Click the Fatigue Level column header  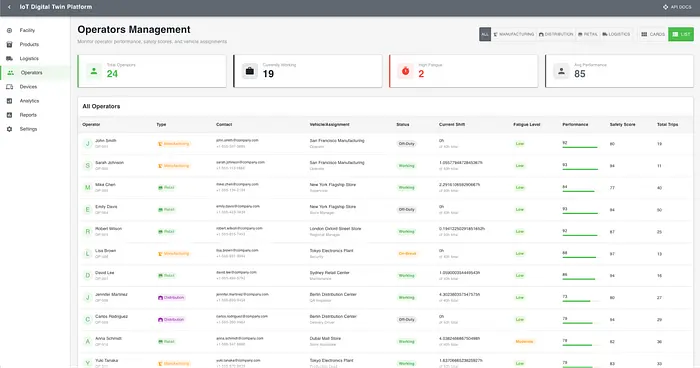(x=527, y=125)
